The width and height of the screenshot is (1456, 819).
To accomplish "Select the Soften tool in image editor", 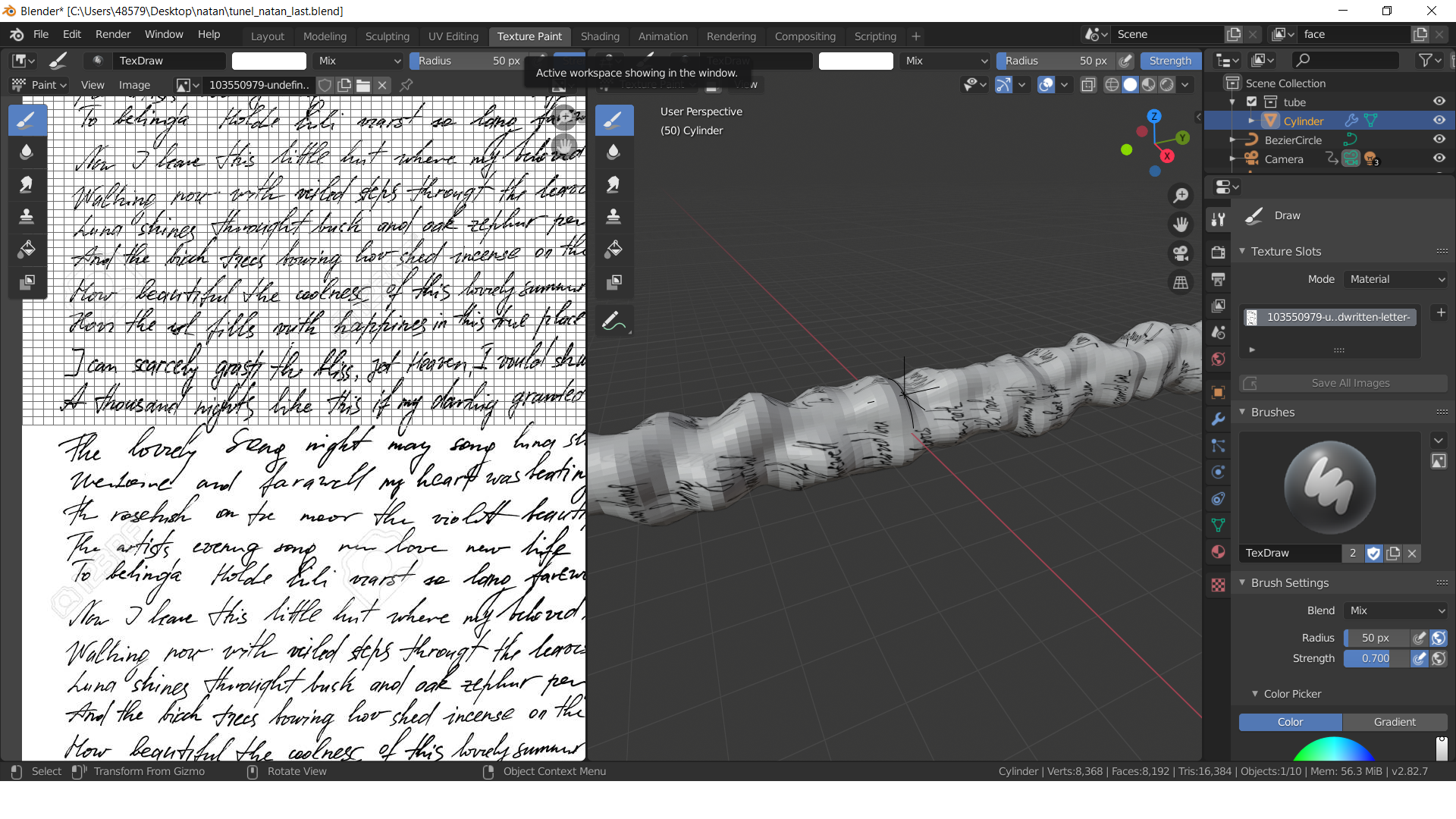I will [x=27, y=152].
